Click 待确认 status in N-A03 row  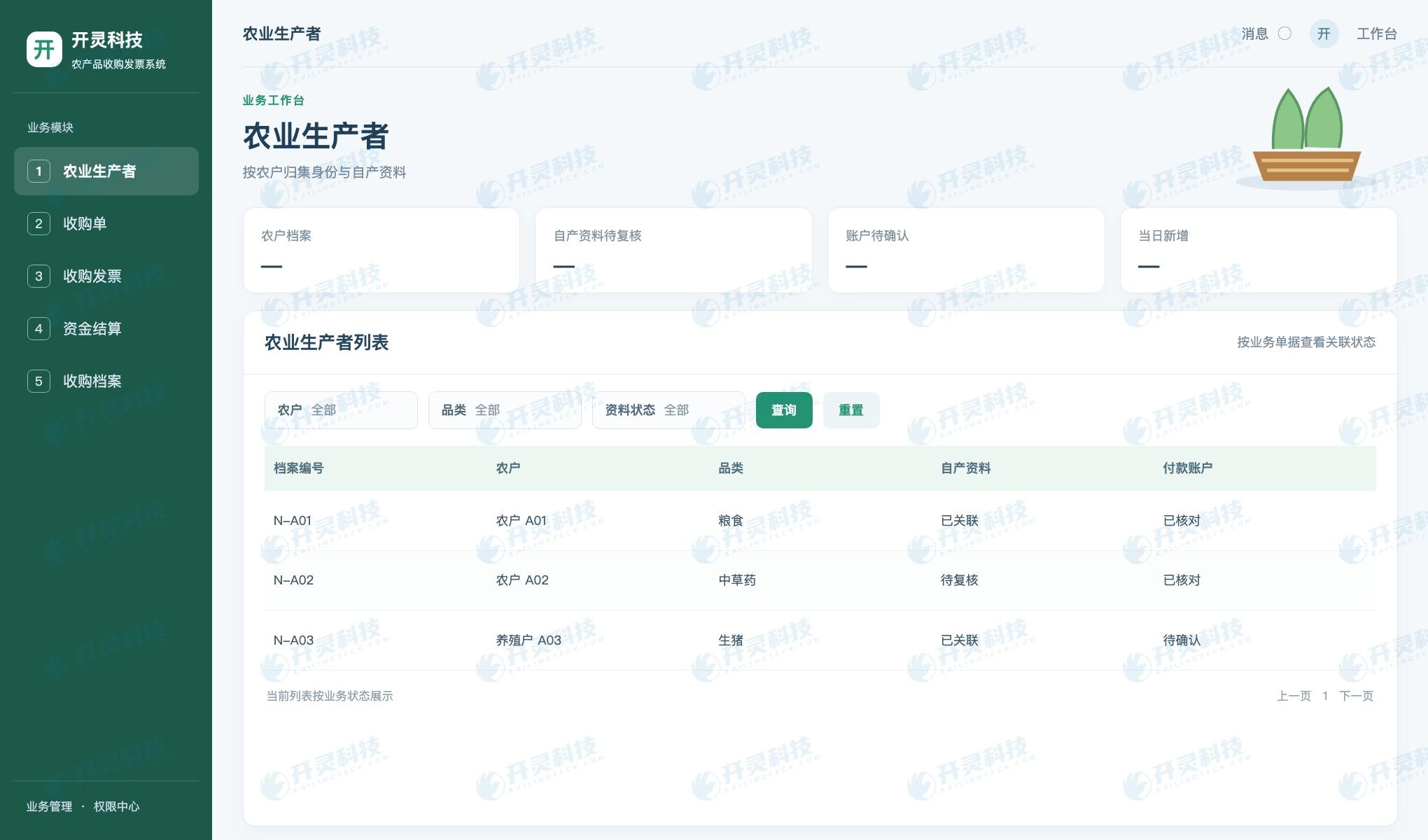(1182, 640)
